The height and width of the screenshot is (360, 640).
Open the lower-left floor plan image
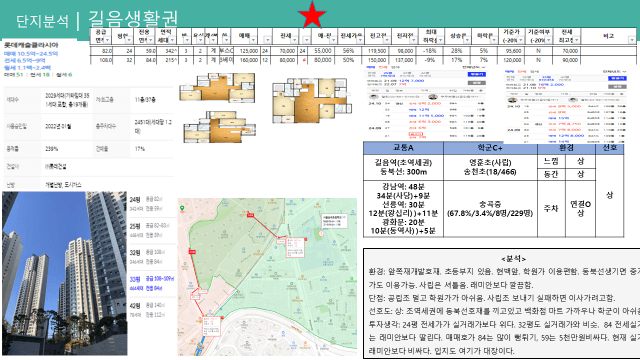point(220,127)
